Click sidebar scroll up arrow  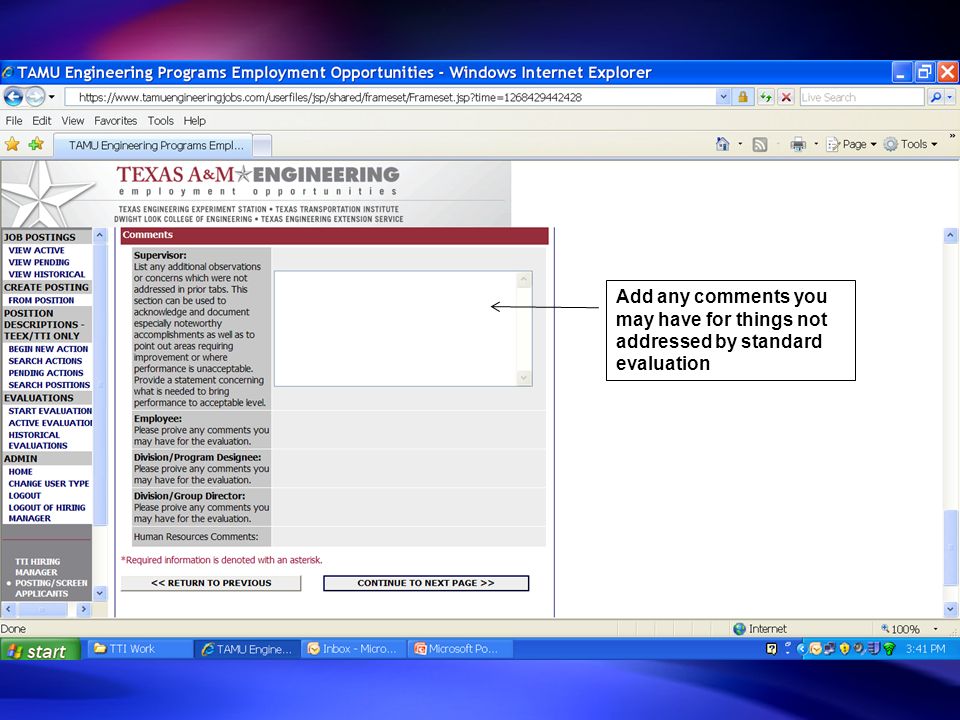pos(100,236)
